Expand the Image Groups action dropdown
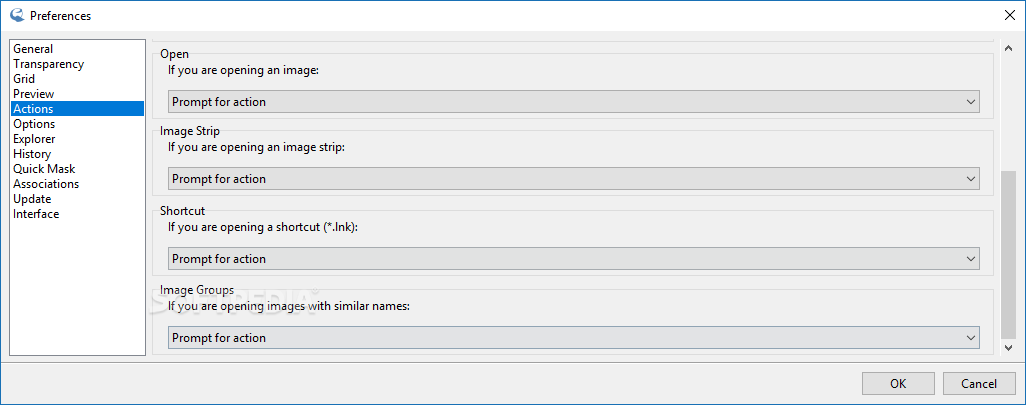The image size is (1026, 405). (573, 338)
